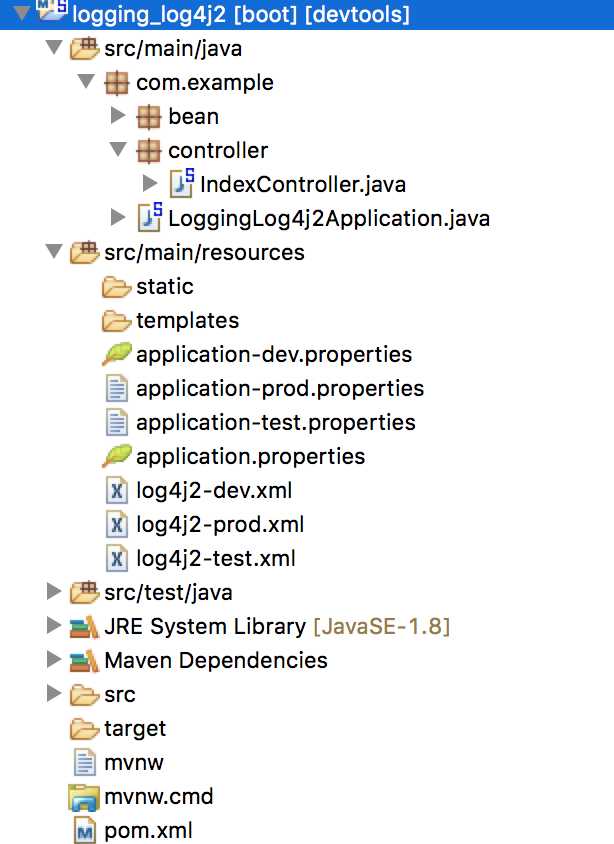This screenshot has width=614, height=844.
Task: Select the bean package label
Action: pyautogui.click(x=193, y=116)
